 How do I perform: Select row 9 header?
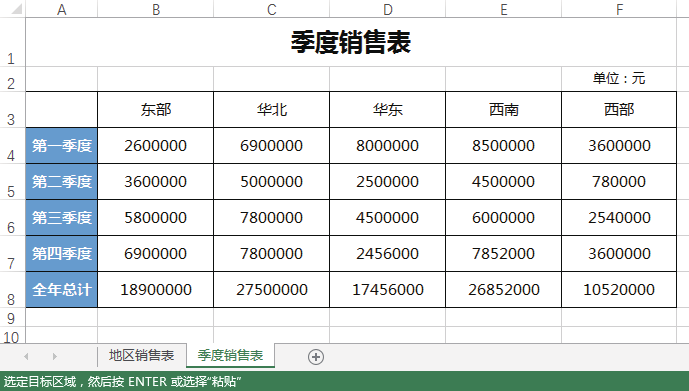[12, 317]
